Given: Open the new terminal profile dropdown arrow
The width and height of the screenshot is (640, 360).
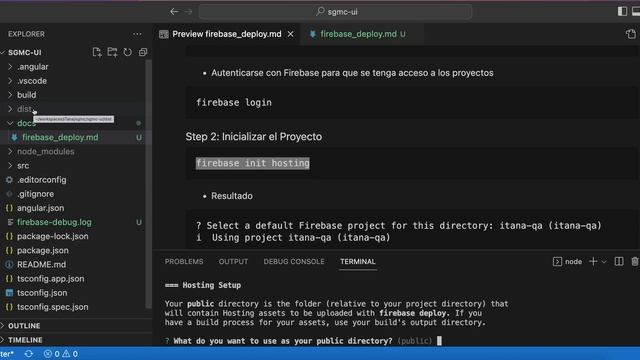Looking at the screenshot, I should pos(604,262).
